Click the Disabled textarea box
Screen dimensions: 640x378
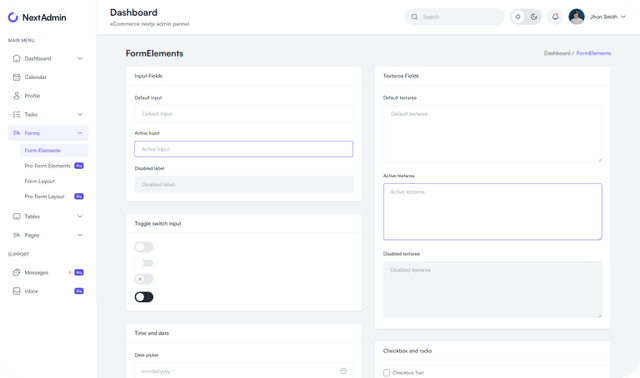pos(493,289)
